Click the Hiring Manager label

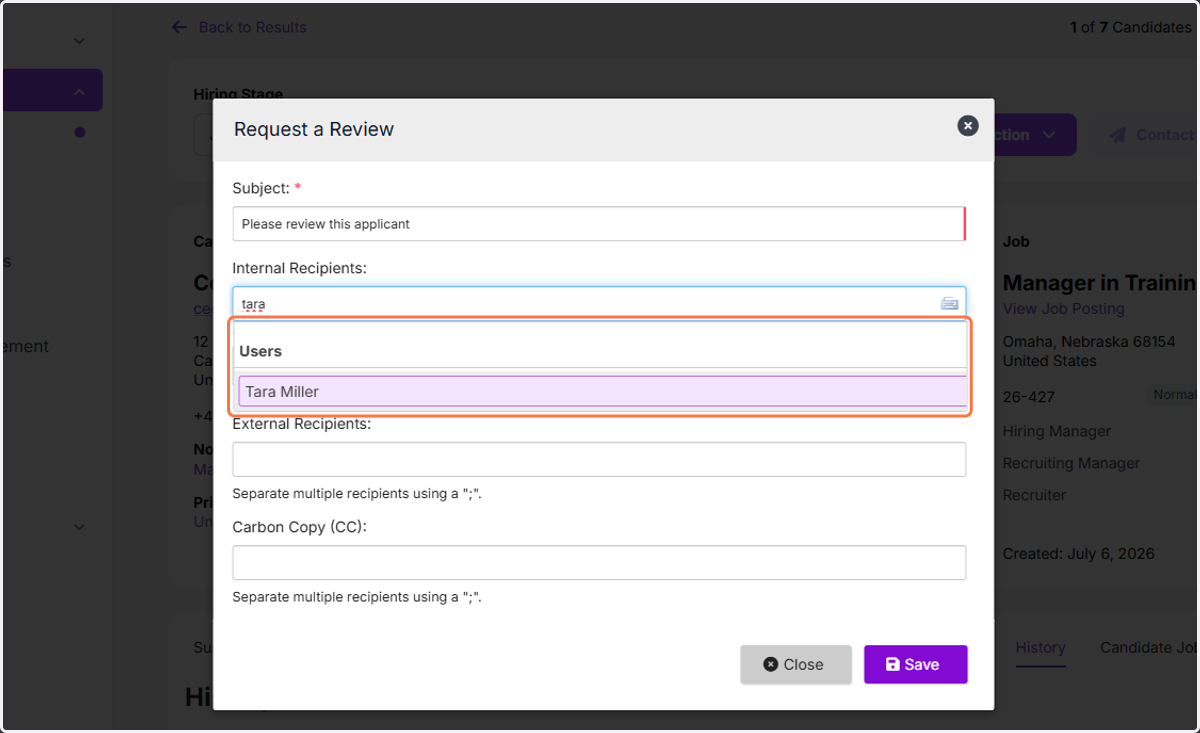(x=1057, y=431)
